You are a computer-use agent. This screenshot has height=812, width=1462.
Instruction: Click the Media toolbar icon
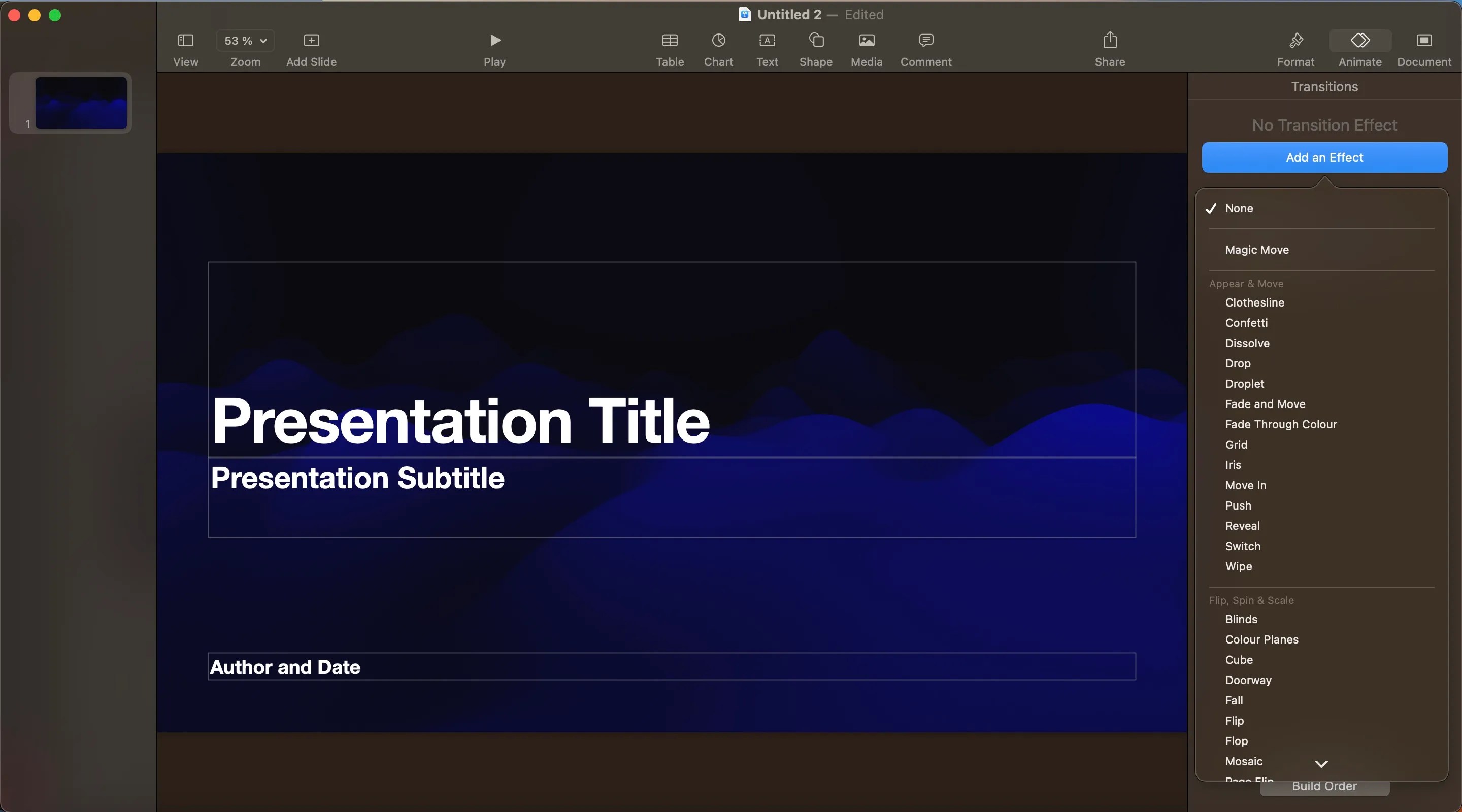[866, 41]
